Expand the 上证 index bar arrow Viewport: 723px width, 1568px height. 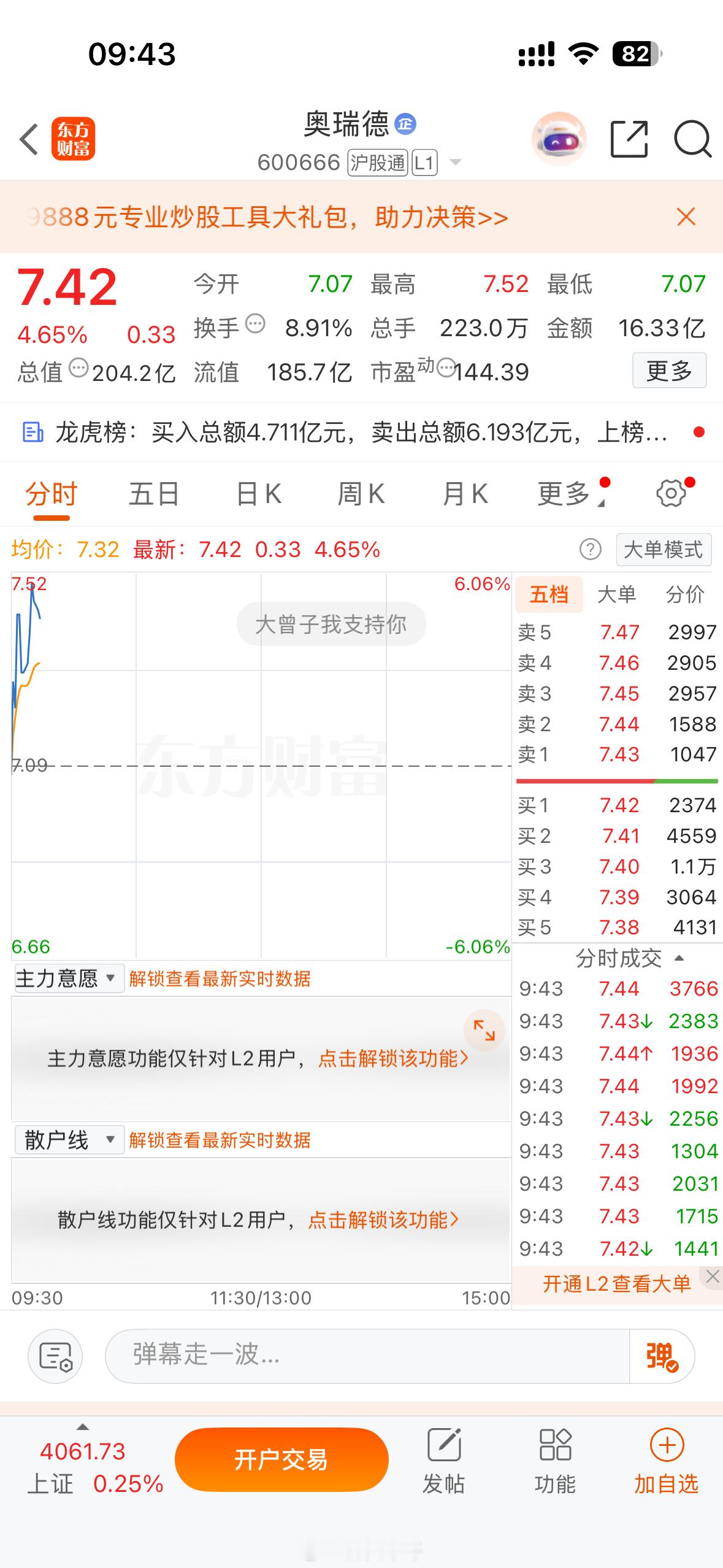[83, 1427]
